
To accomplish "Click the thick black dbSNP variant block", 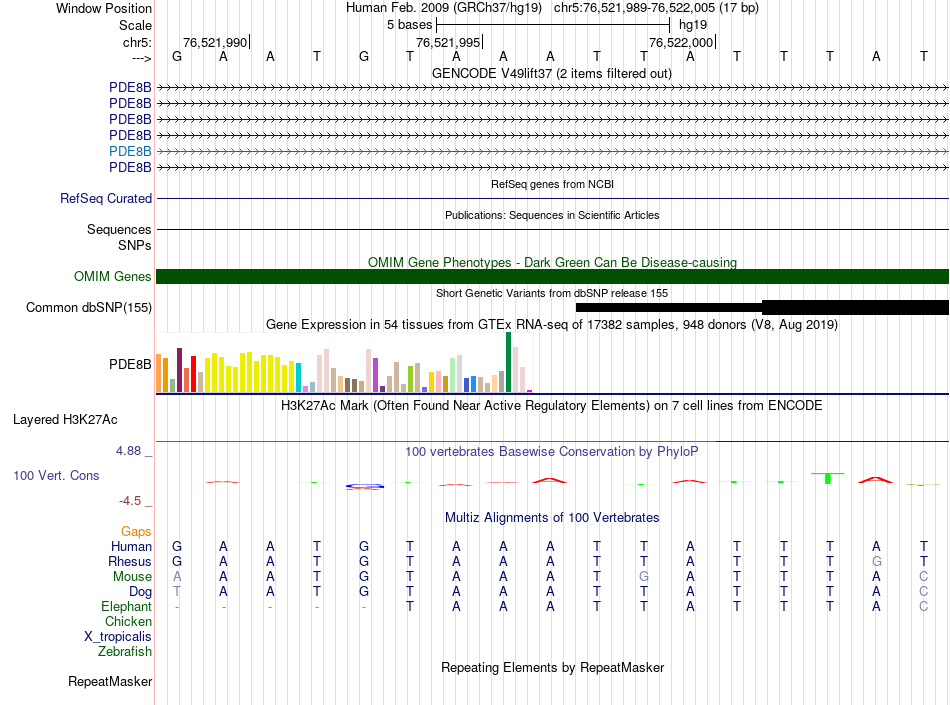I will coord(855,307).
